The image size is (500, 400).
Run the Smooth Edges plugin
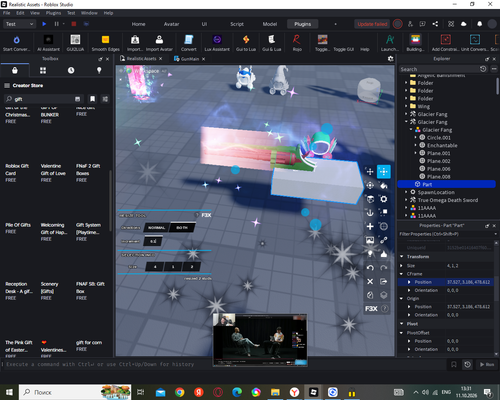pos(105,43)
